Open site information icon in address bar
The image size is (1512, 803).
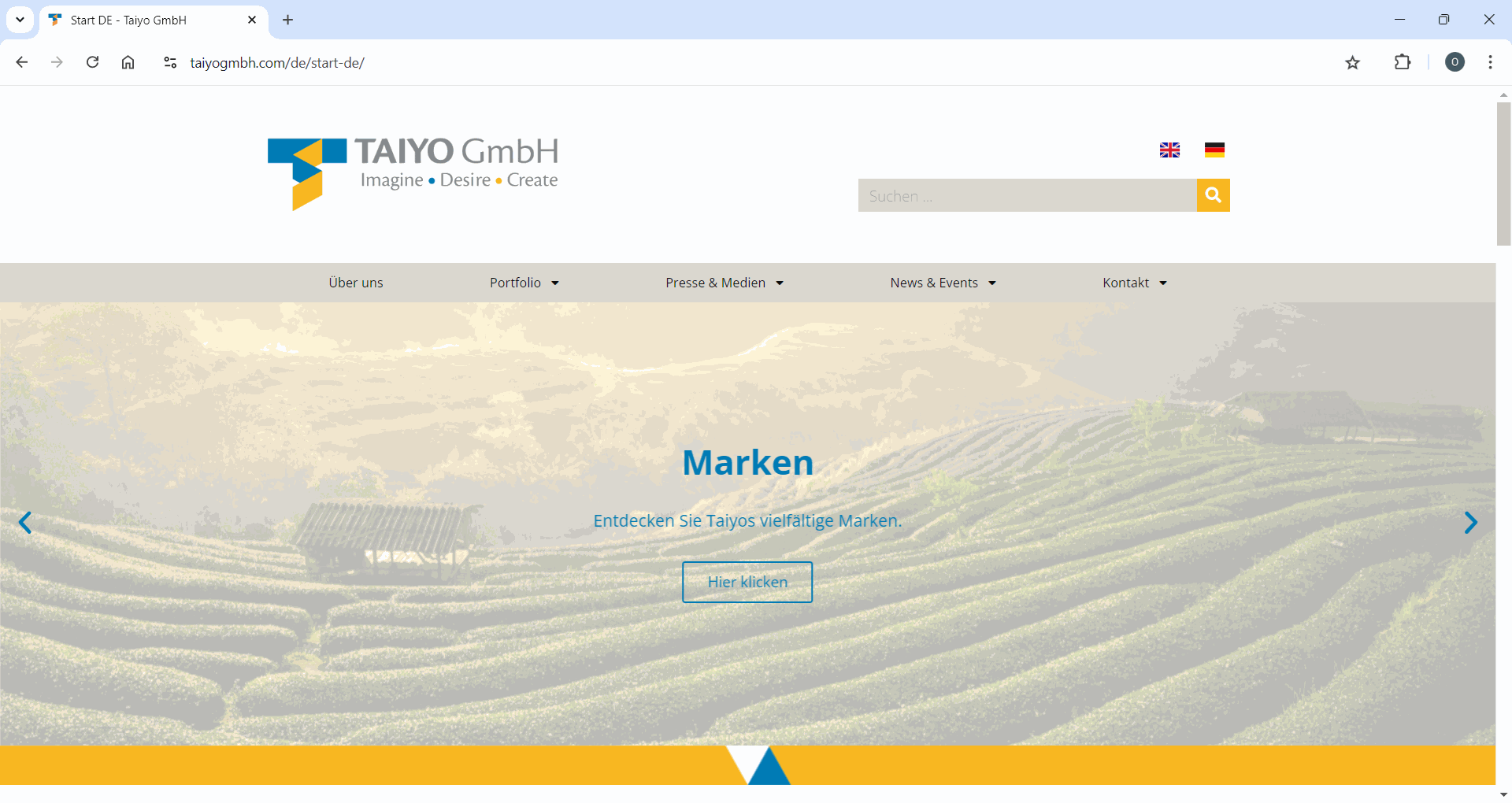(169, 62)
